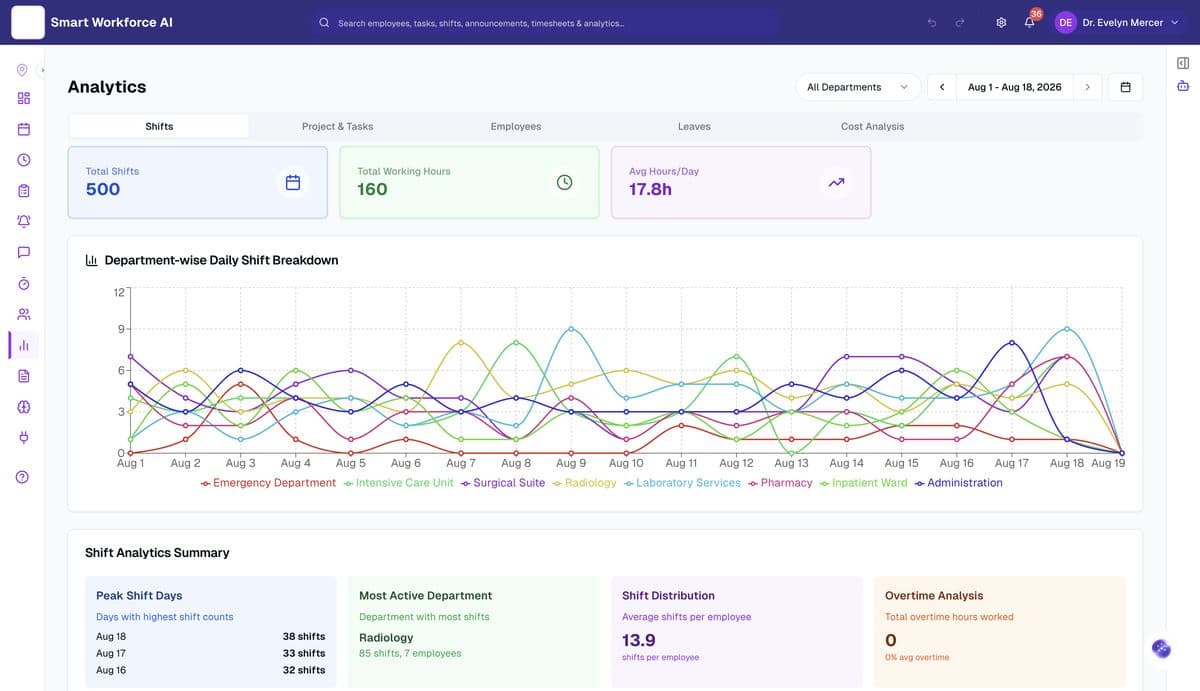Click the redo arrow icon in header
Image resolution: width=1200 pixels, height=691 pixels.
click(x=960, y=23)
